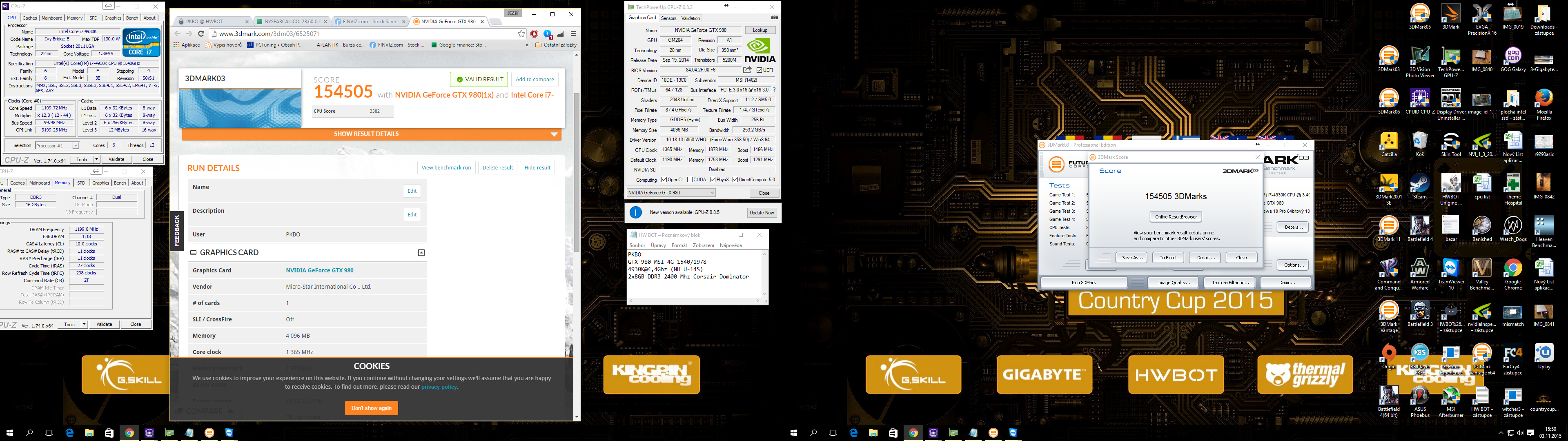Bookmark page with Chrome star icon
This screenshot has height=441, width=1568.
[x=521, y=33]
